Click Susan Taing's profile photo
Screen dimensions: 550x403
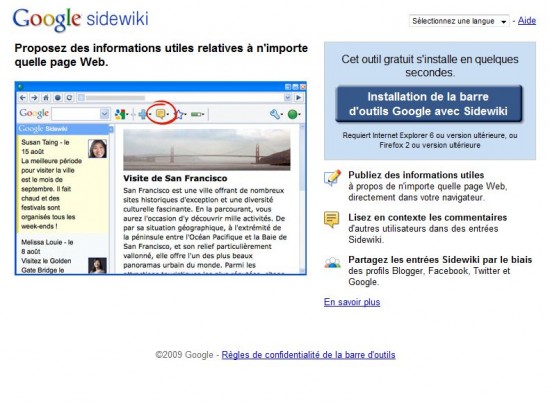click(x=98, y=148)
